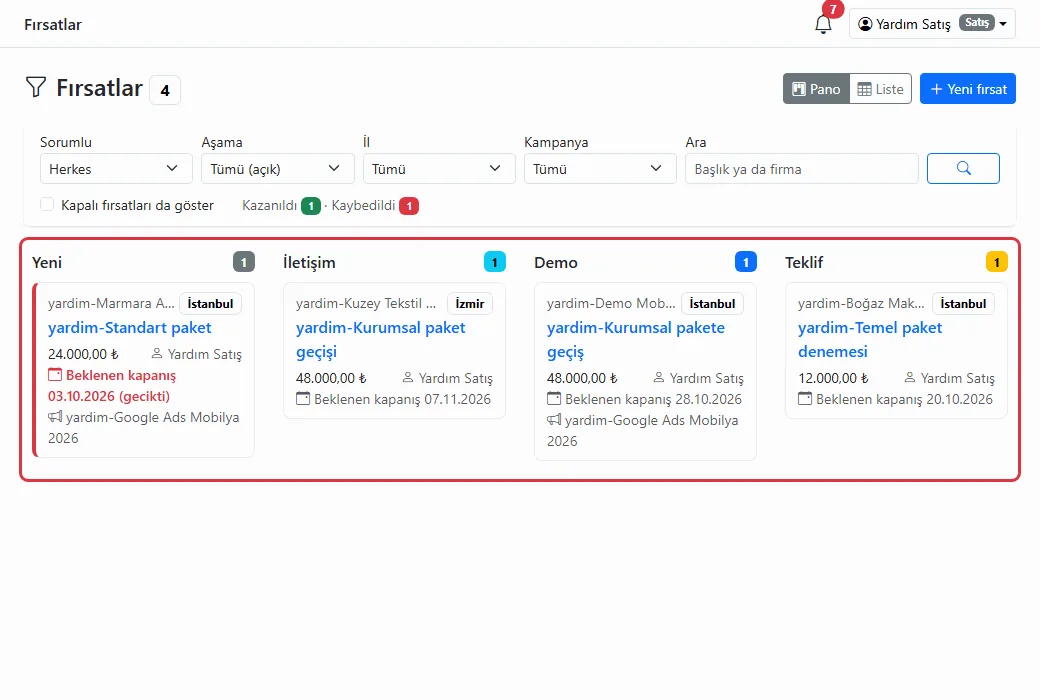Open the yardim-Kurumsal pakete geçiş deal

635,340
